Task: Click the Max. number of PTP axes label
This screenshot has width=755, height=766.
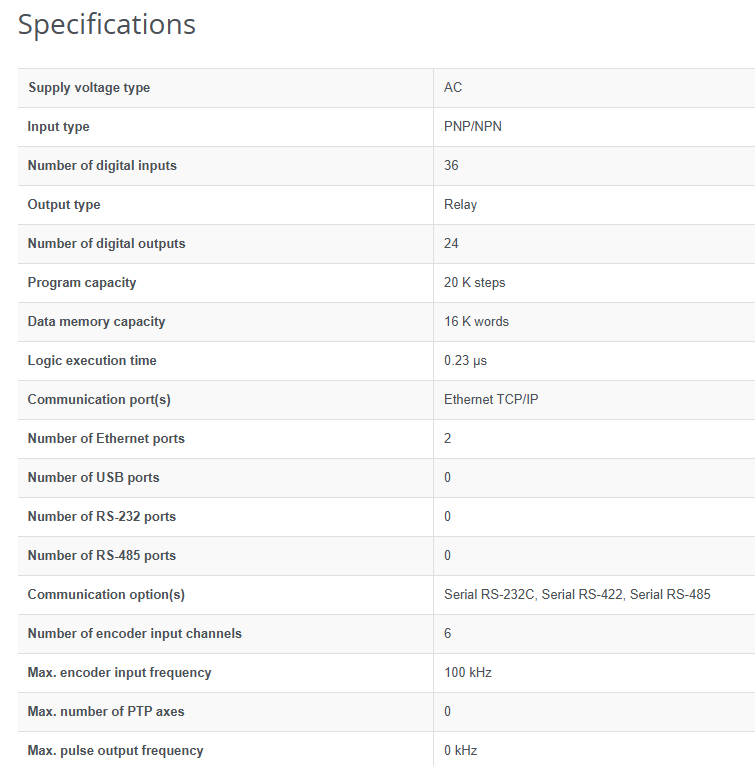Action: (106, 712)
